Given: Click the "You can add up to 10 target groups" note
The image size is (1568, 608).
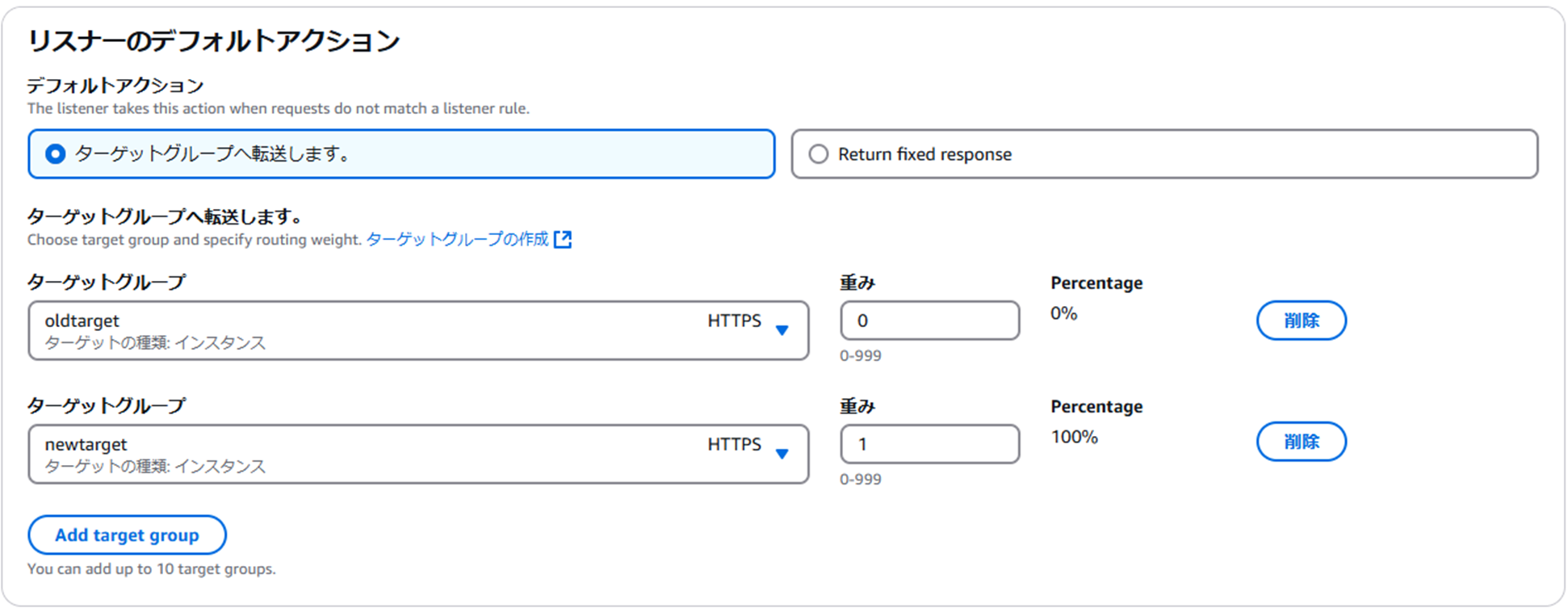Looking at the screenshot, I should click(151, 568).
